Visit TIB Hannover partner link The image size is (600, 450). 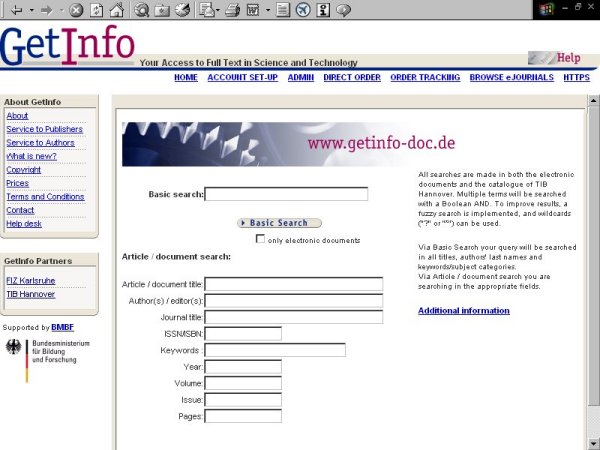pos(31,294)
